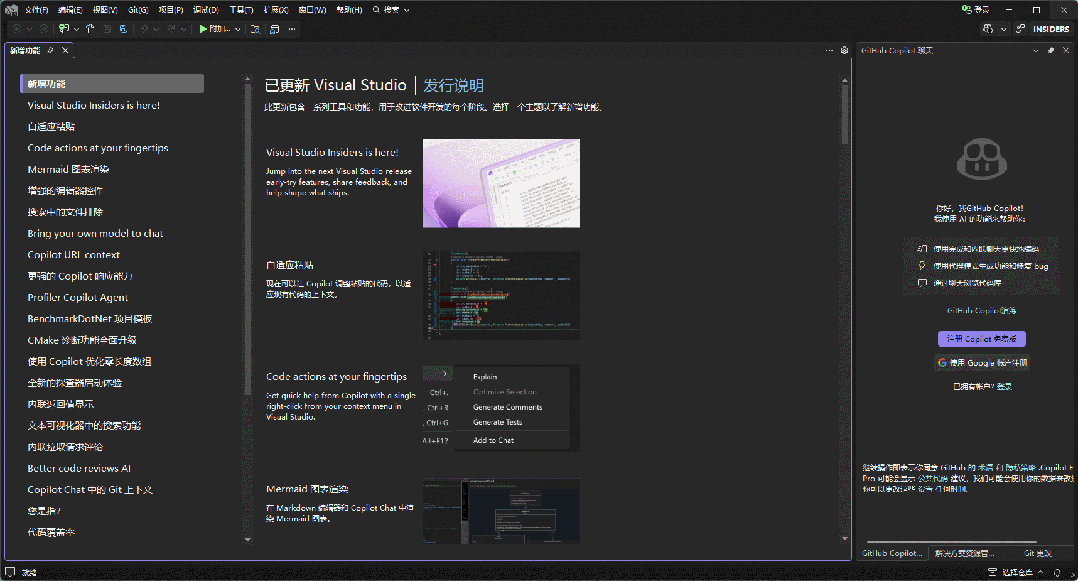Open the Git(G) menu

pos(138,10)
